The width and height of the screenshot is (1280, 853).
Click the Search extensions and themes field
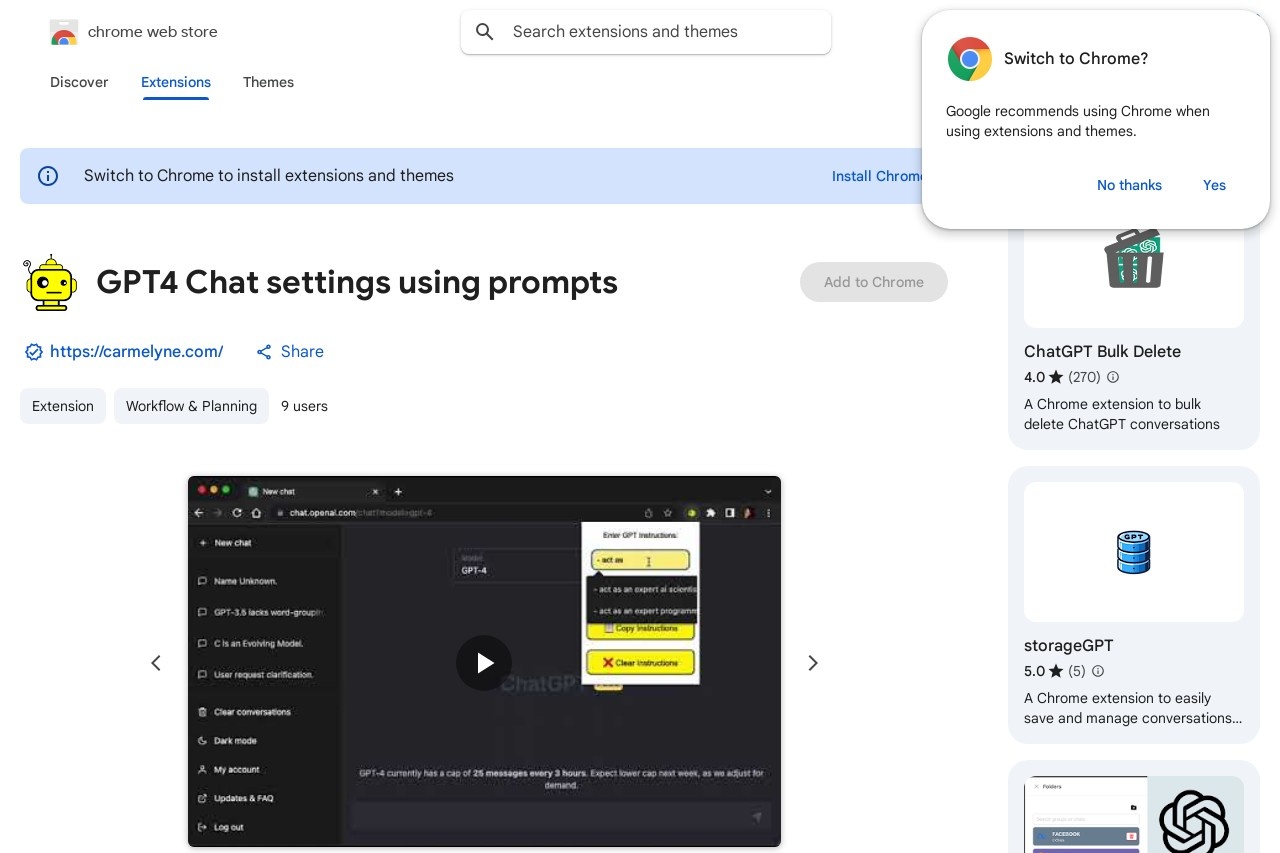click(x=646, y=32)
